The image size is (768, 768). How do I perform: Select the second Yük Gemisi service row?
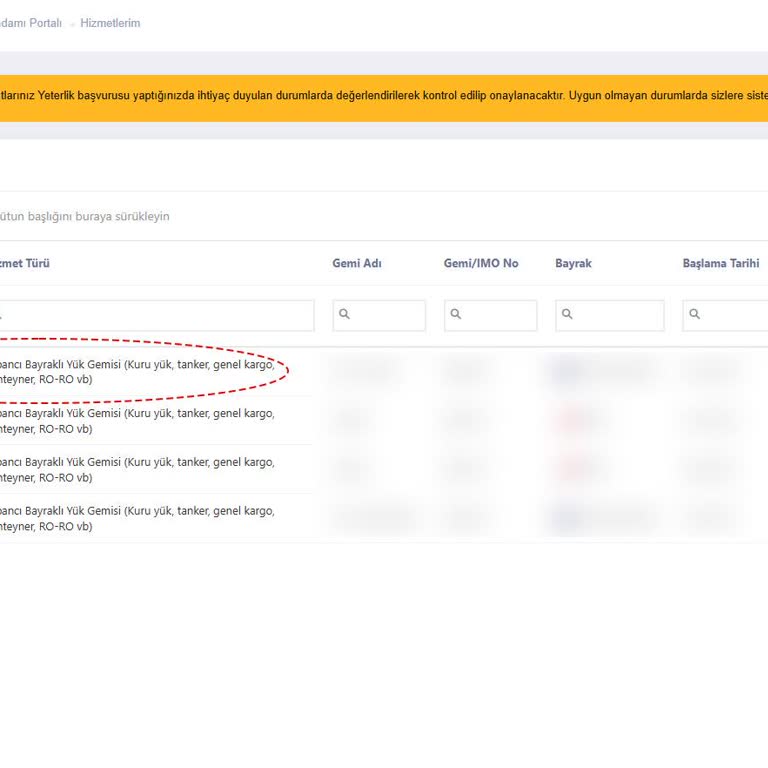pos(135,421)
